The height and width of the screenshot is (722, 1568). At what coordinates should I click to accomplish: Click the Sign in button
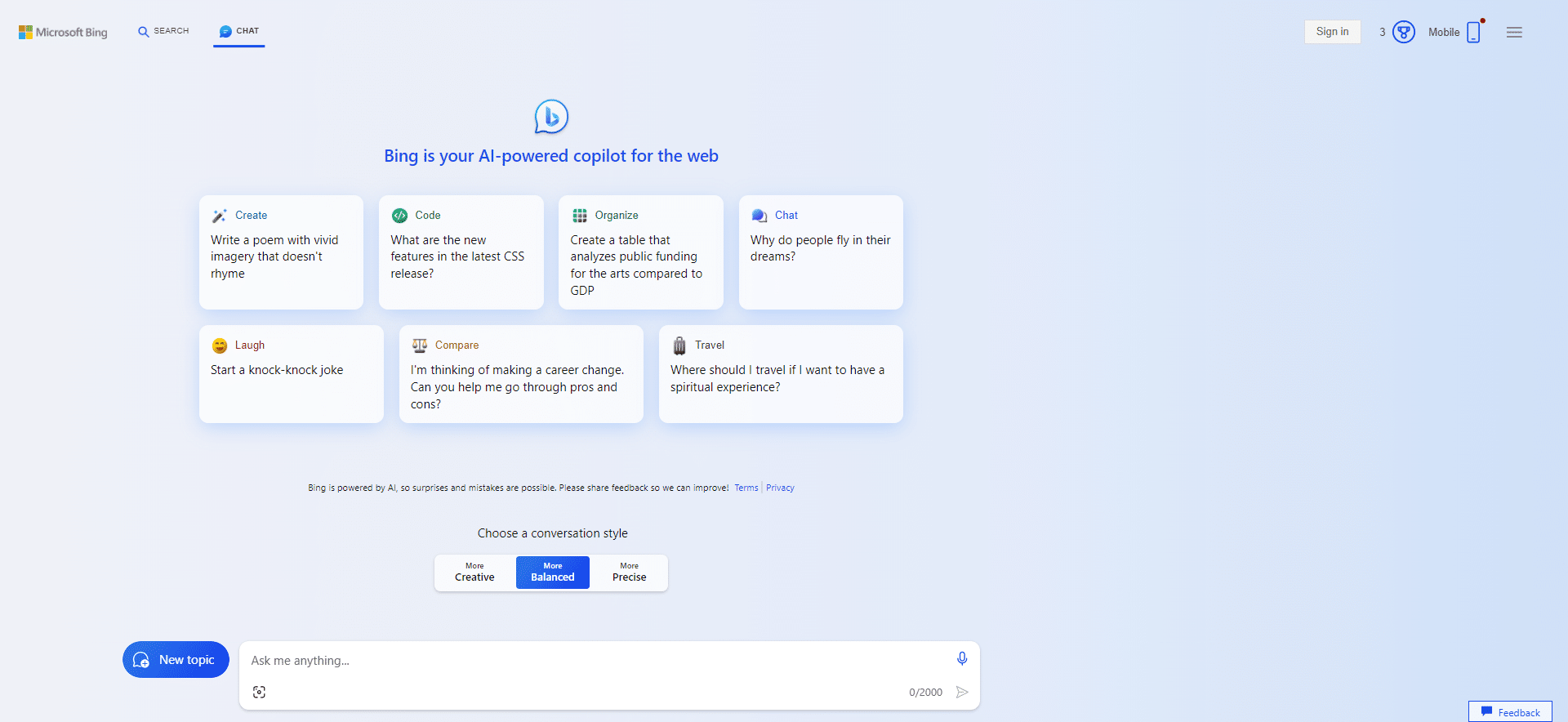[x=1332, y=32]
